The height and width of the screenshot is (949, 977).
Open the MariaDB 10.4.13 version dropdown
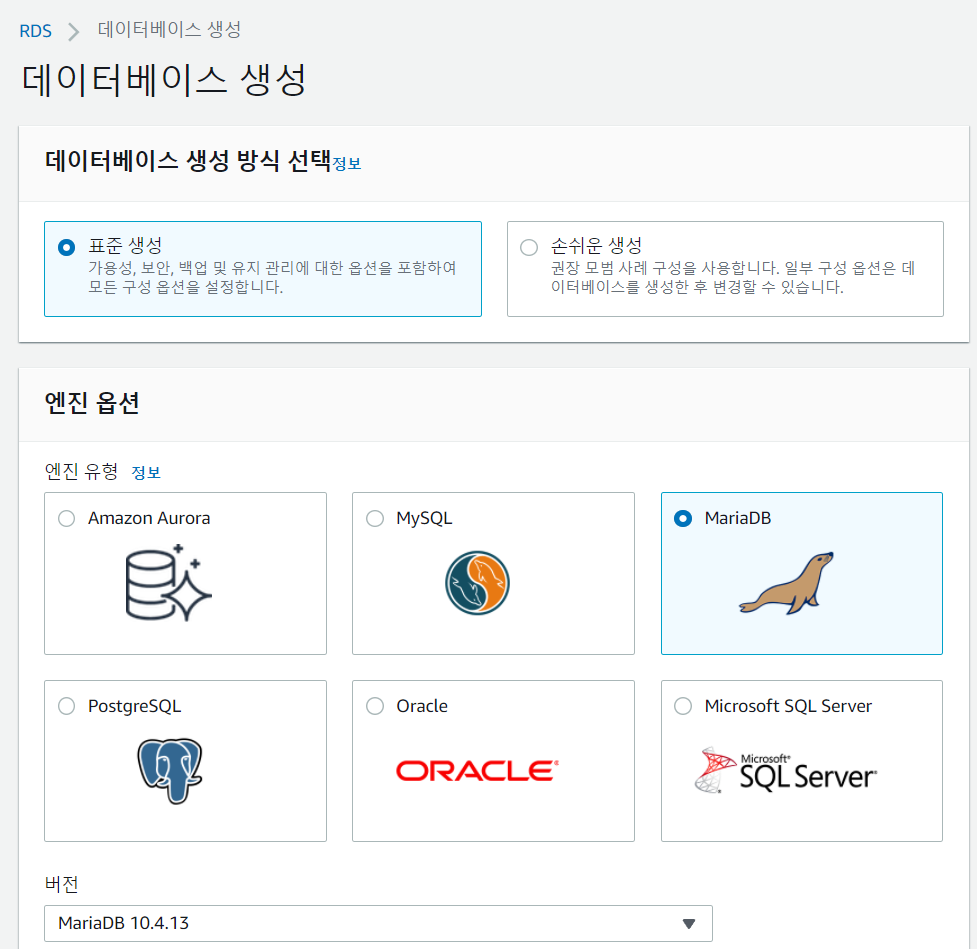point(378,923)
